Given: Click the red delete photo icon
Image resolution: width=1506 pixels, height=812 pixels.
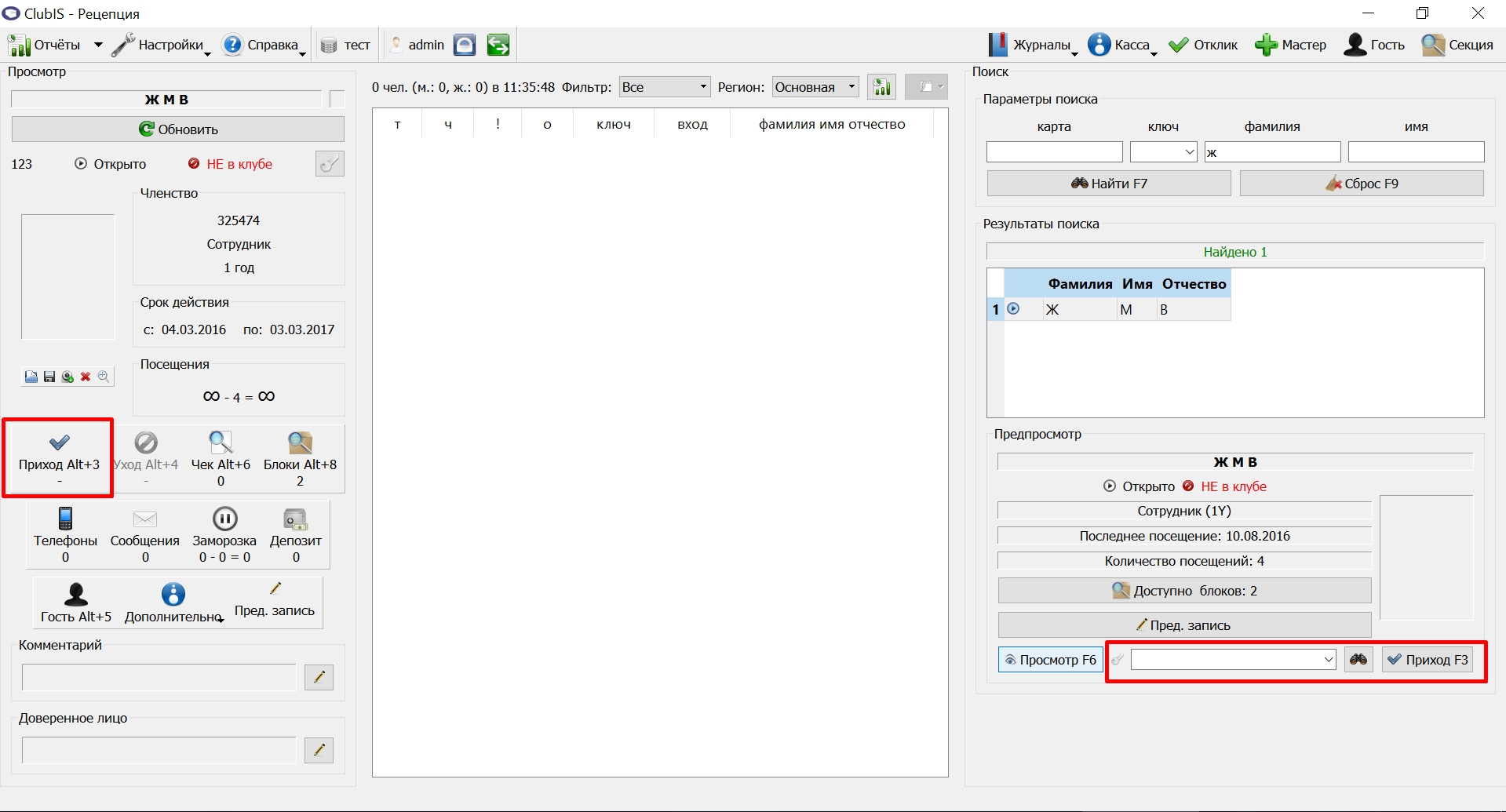Looking at the screenshot, I should coord(86,377).
